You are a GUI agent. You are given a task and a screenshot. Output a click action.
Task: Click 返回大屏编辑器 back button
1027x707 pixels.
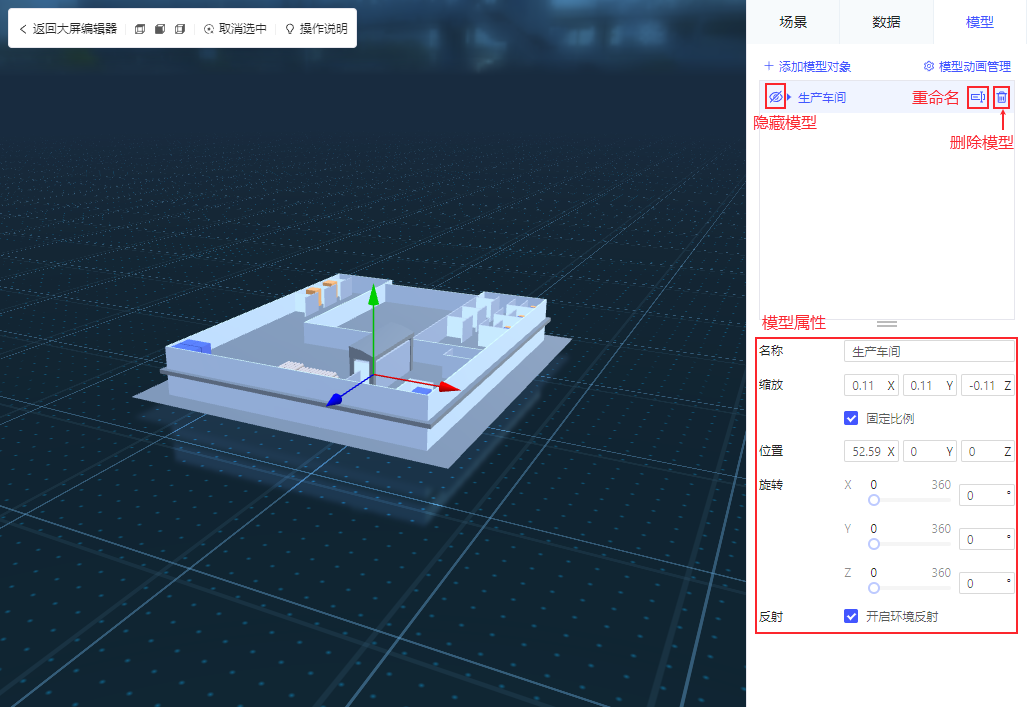point(68,29)
